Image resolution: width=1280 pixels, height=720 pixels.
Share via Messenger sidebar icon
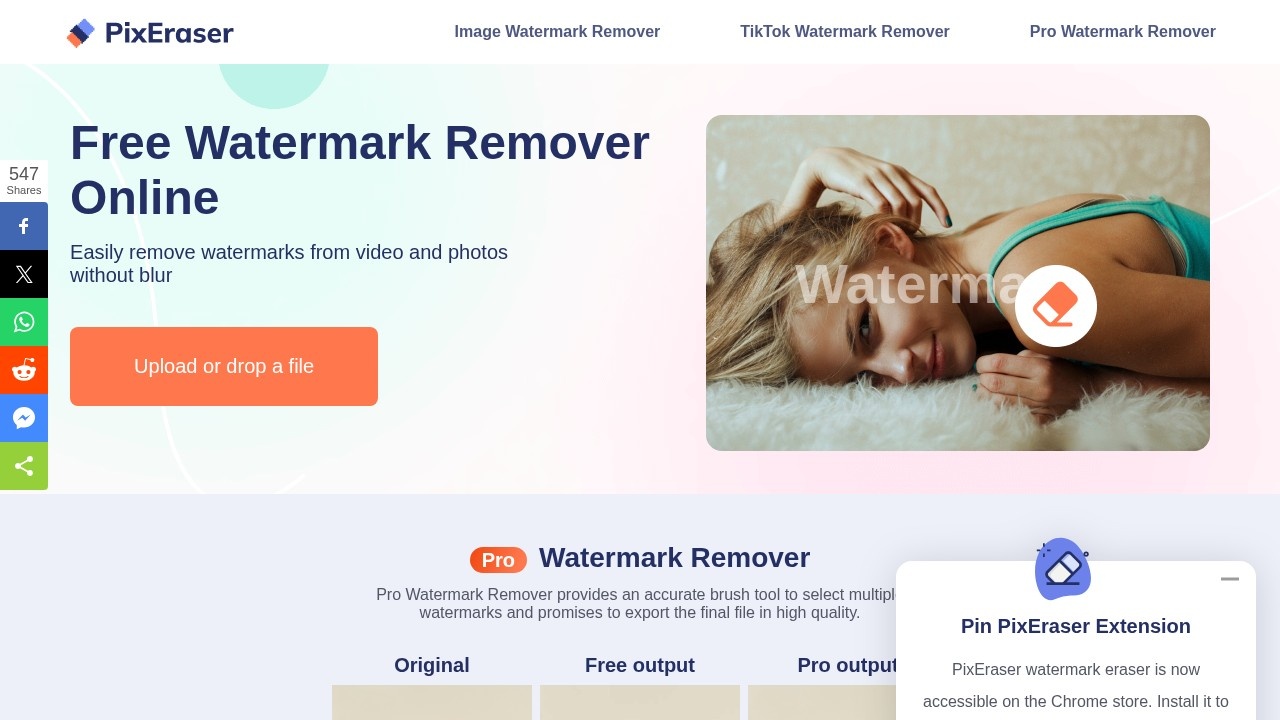click(24, 418)
